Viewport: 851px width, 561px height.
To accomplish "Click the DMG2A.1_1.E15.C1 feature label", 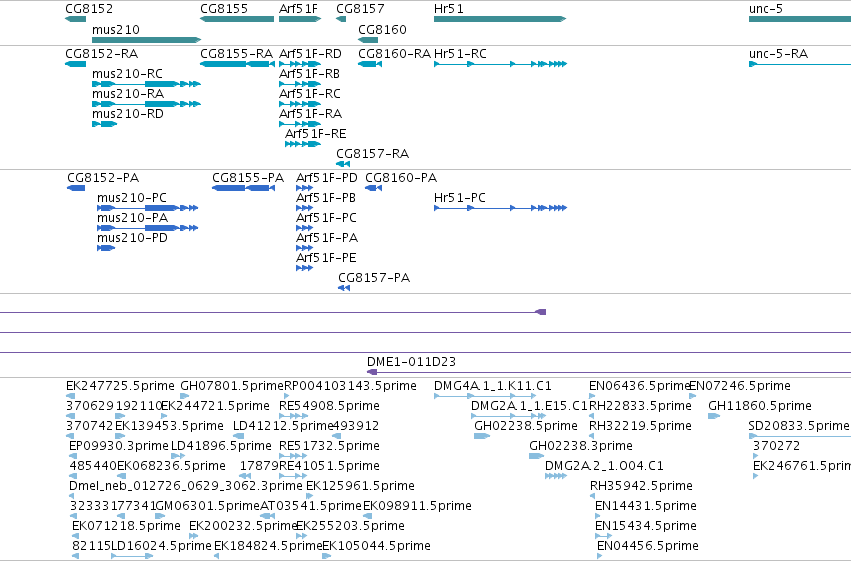I will 529,406.
